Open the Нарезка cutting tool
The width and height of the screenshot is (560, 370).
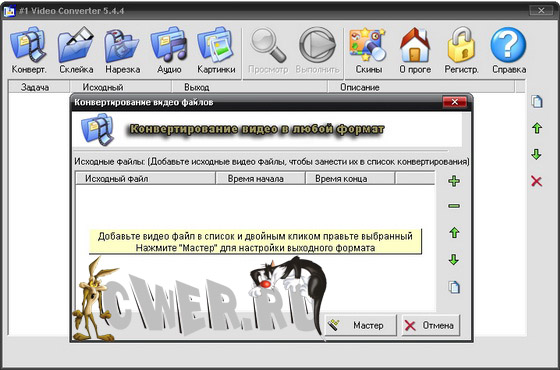[122, 51]
